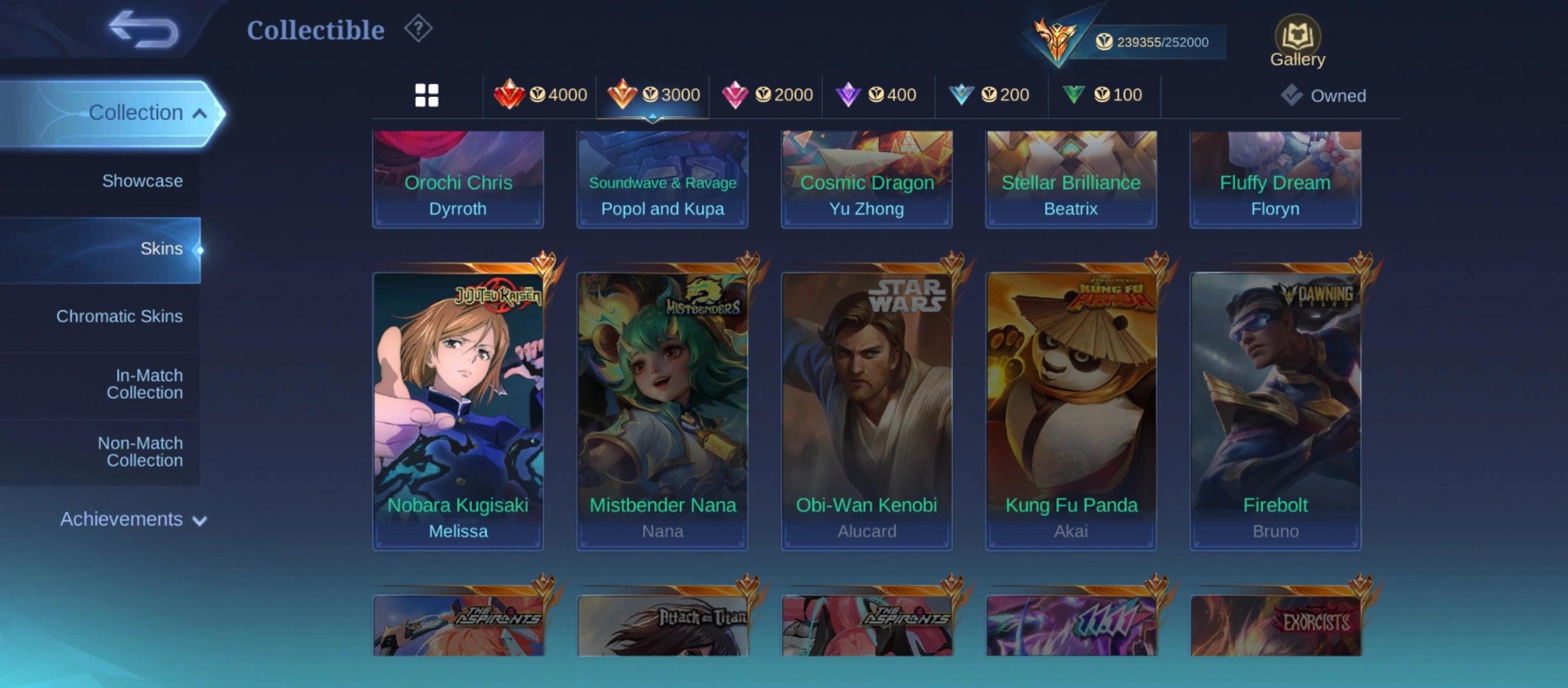
Task: Show all tiers with the grid icon
Action: pyautogui.click(x=426, y=96)
